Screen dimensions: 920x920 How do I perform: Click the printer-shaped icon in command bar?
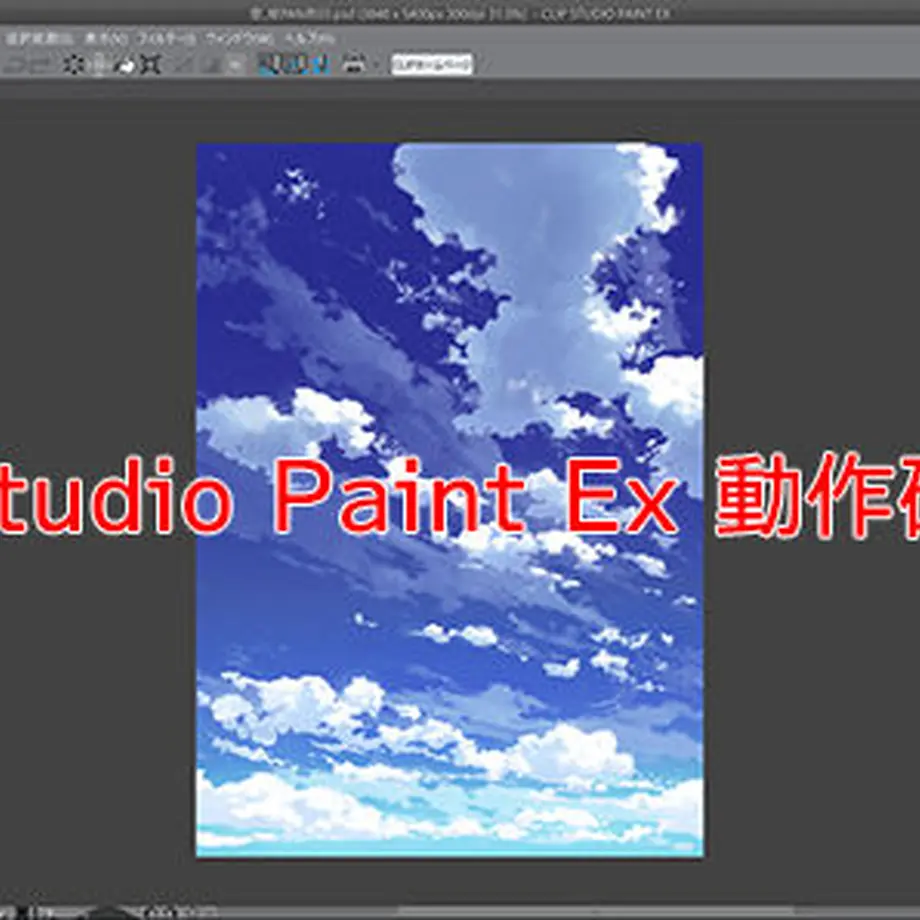[353, 64]
